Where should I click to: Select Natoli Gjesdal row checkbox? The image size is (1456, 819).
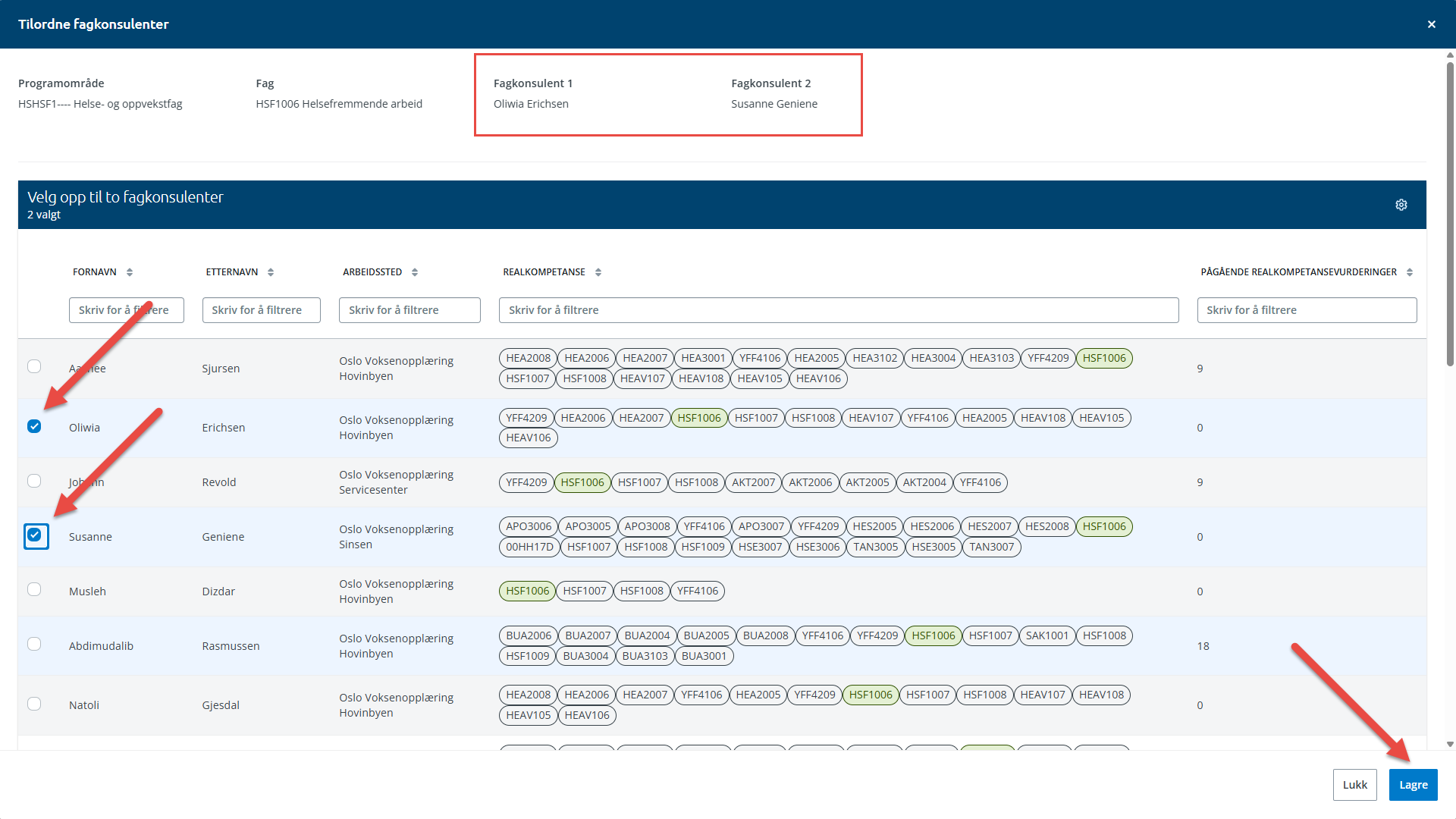34,704
